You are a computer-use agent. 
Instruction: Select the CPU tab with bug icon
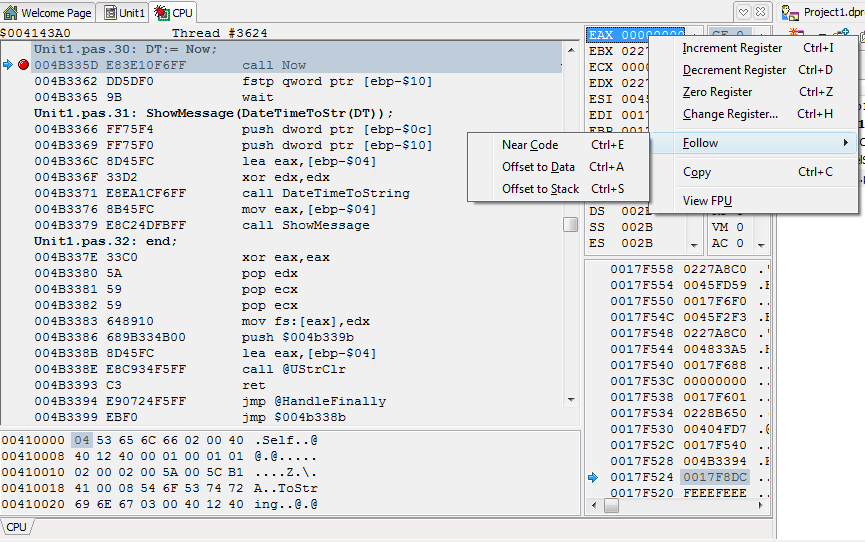pyautogui.click(x=174, y=13)
